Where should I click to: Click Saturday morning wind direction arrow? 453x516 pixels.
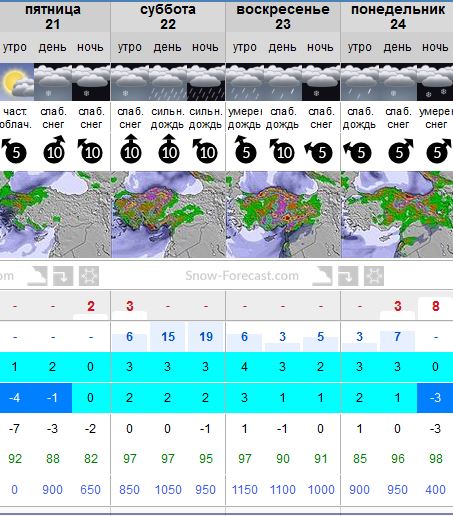pyautogui.click(x=131, y=149)
